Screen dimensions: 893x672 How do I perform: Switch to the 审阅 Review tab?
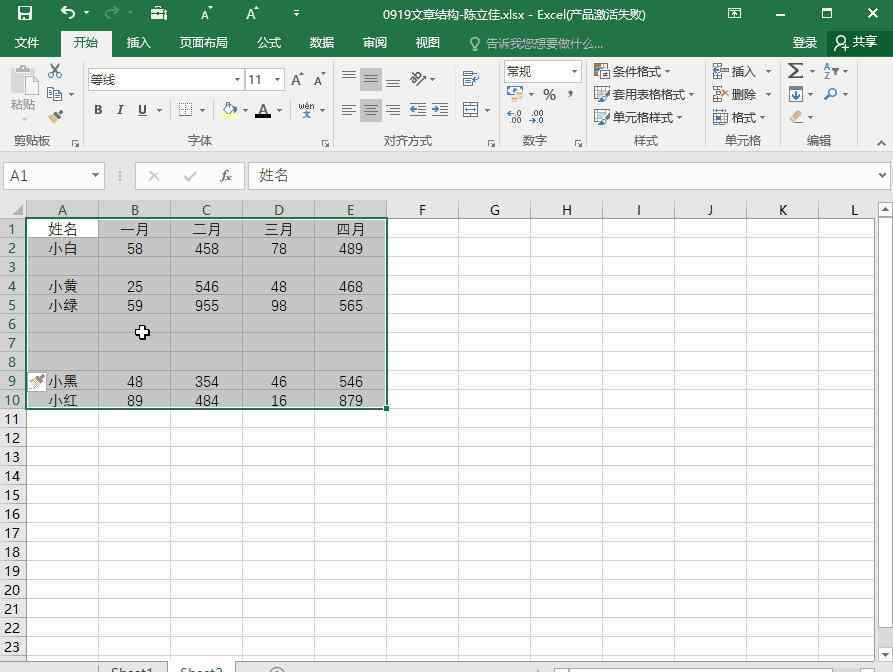(x=375, y=42)
